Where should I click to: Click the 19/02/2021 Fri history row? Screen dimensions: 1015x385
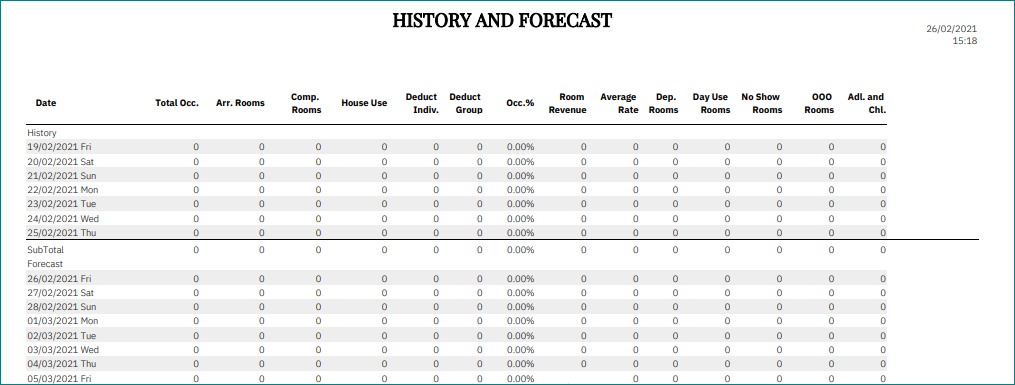click(456, 147)
